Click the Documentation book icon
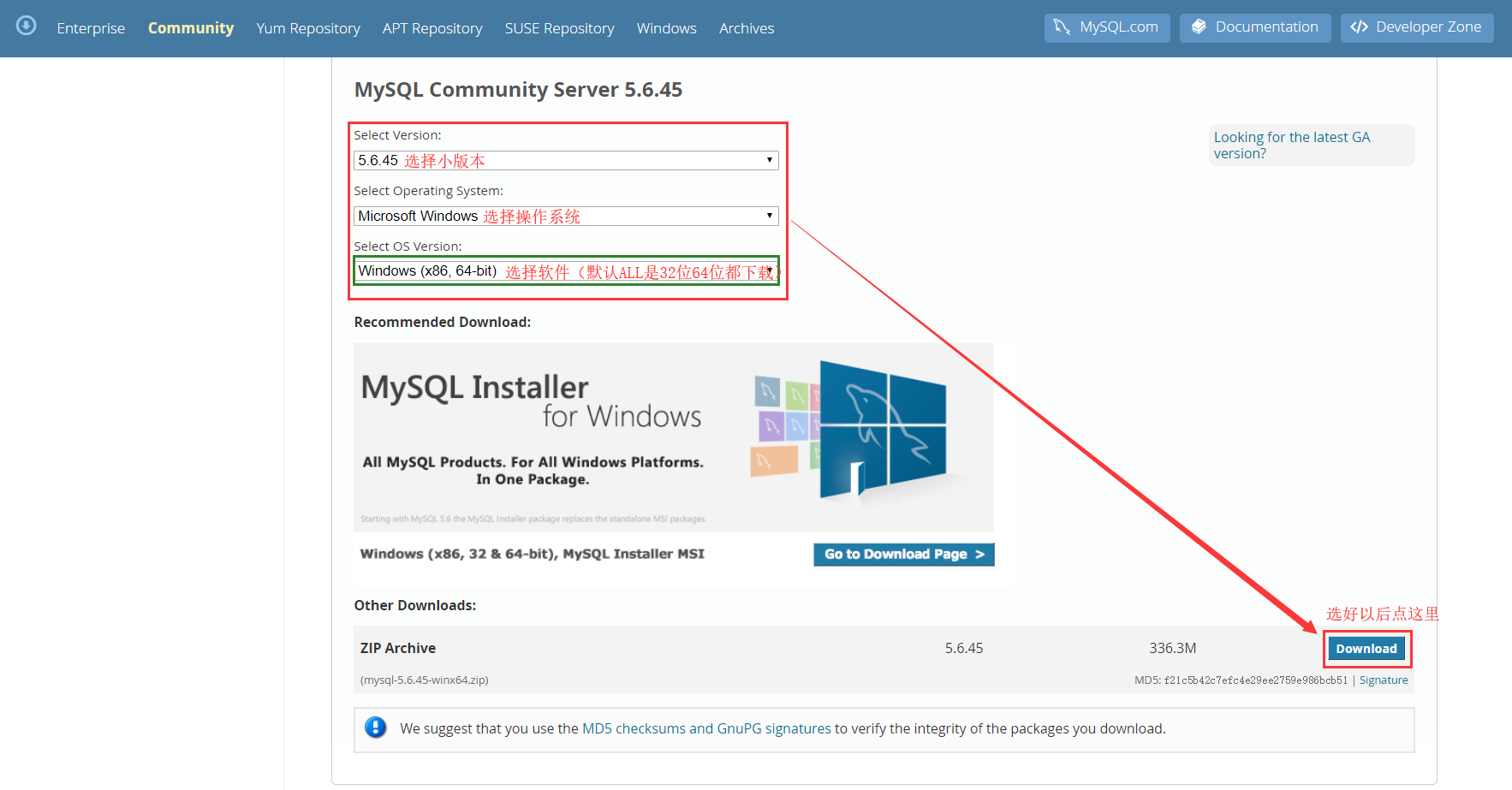 1199,27
